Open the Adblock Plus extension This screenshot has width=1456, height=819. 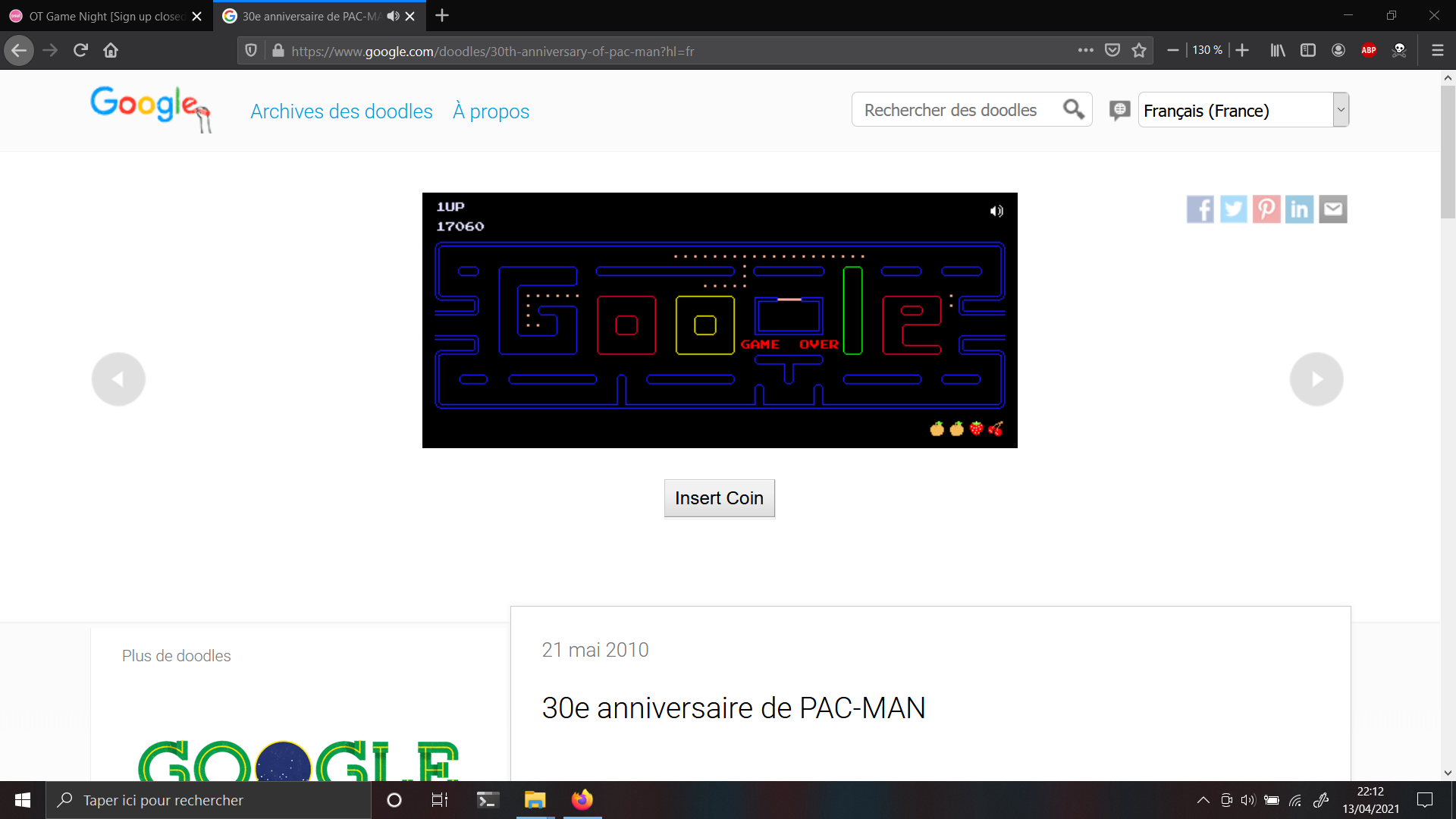coord(1369,51)
